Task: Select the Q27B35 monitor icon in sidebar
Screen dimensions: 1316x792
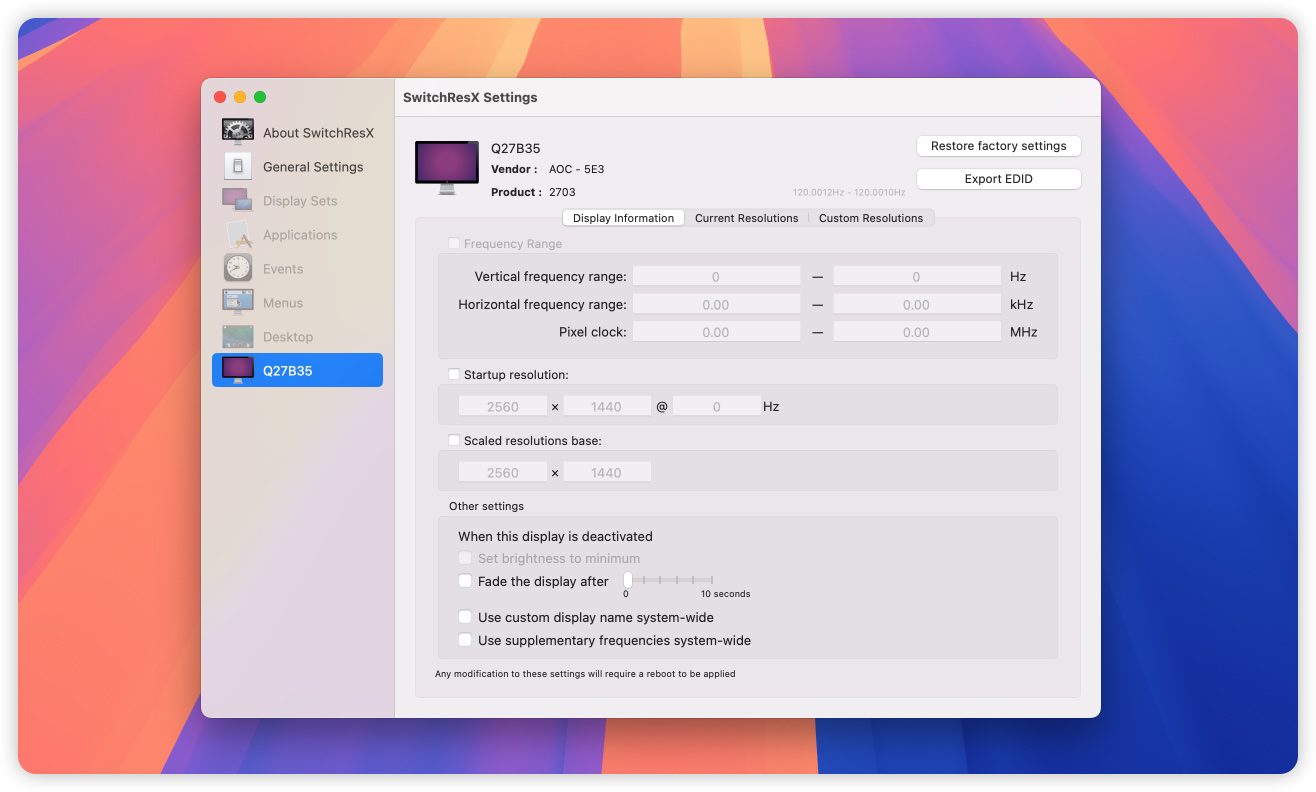Action: tap(238, 370)
